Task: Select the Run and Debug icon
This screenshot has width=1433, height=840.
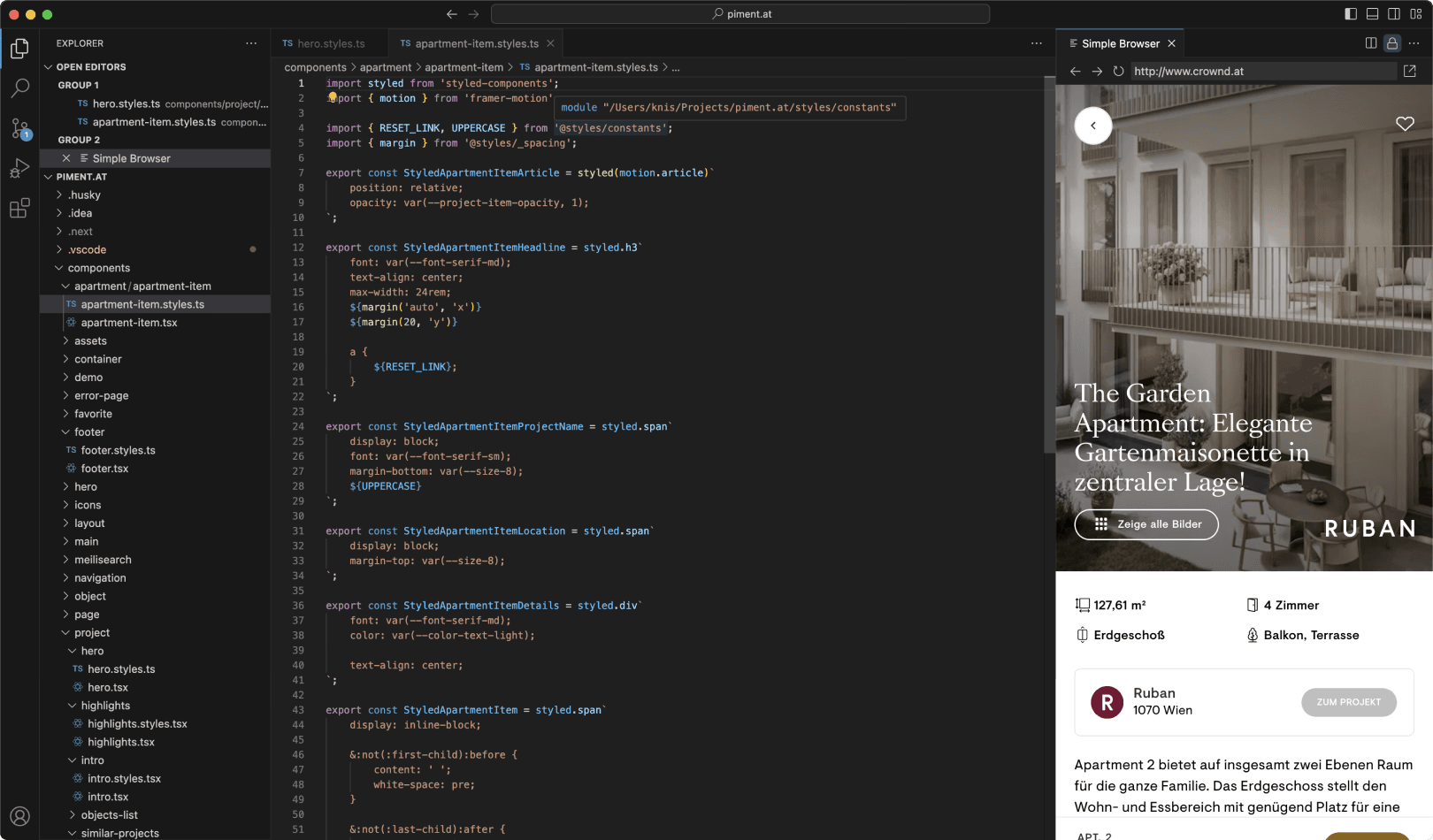Action: 19,167
